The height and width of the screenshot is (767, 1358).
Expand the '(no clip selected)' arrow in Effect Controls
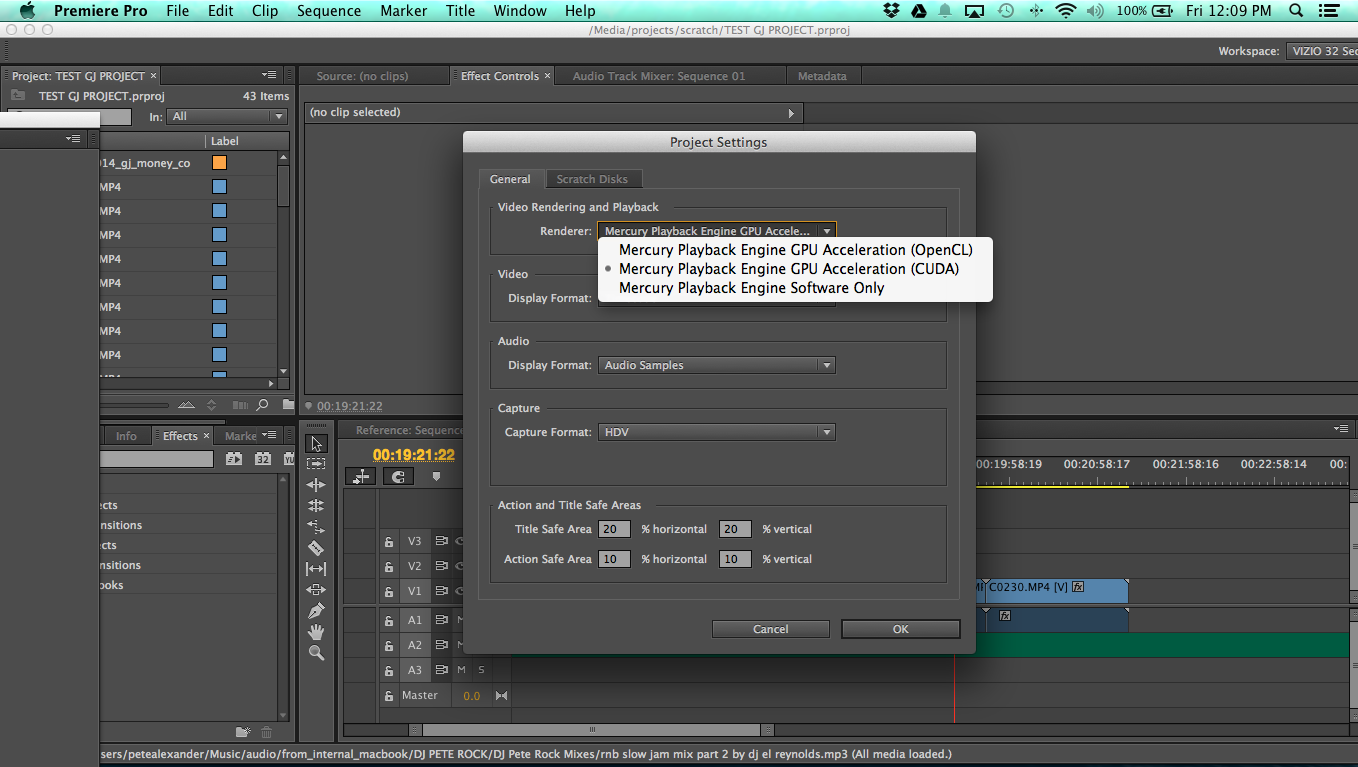coord(791,113)
